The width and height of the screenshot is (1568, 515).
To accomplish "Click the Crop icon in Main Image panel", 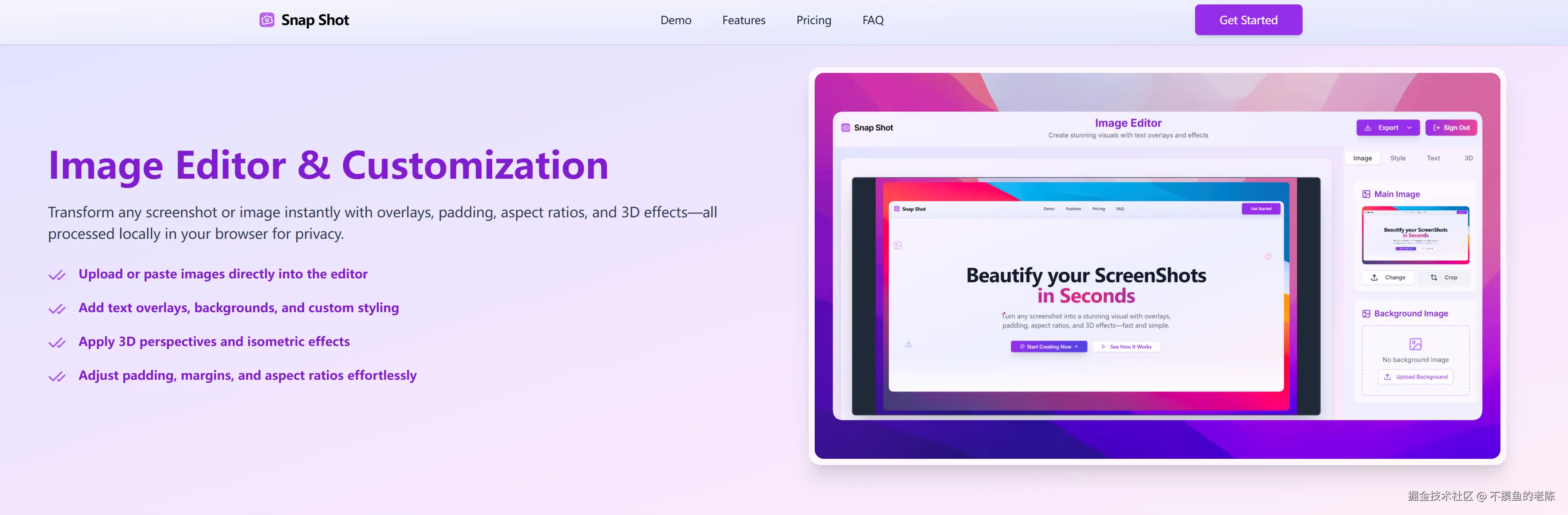I will pos(1433,277).
